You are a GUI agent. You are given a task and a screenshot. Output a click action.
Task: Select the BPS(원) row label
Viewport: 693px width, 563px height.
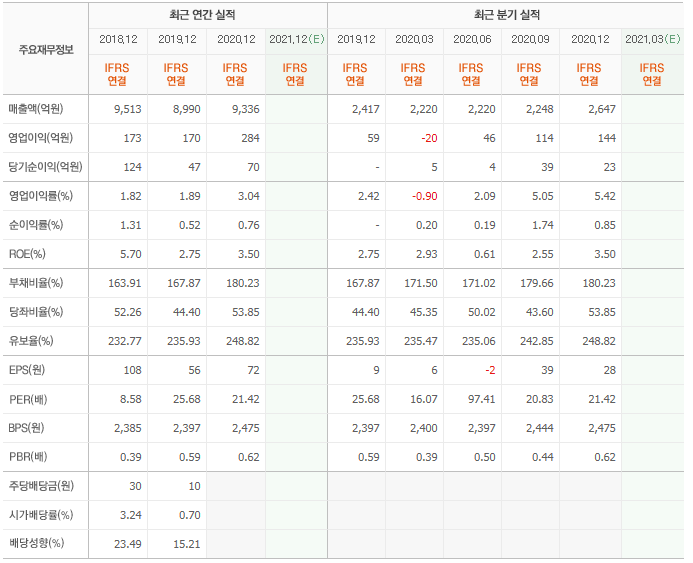point(27,428)
